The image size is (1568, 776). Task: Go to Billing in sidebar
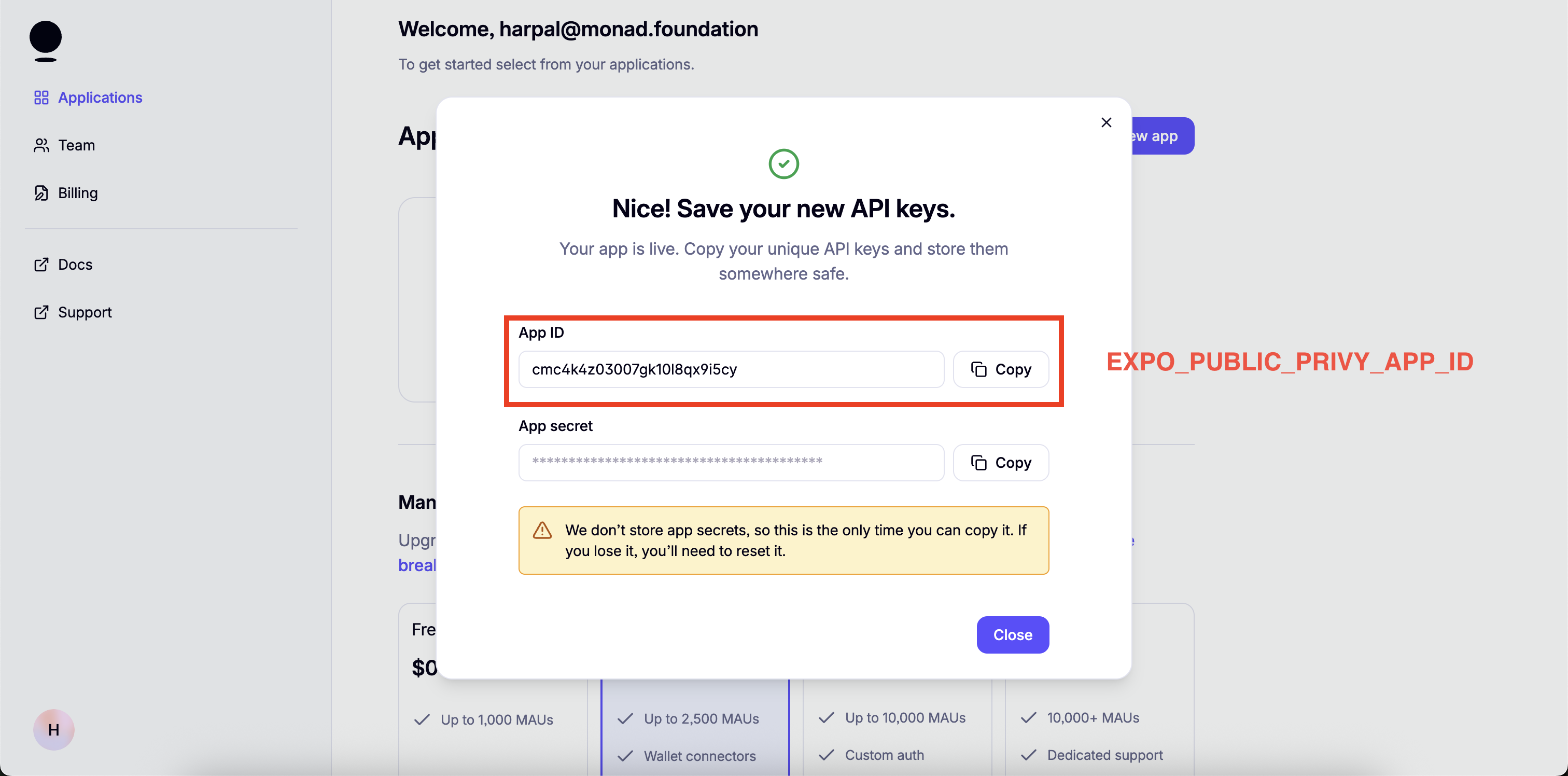78,193
